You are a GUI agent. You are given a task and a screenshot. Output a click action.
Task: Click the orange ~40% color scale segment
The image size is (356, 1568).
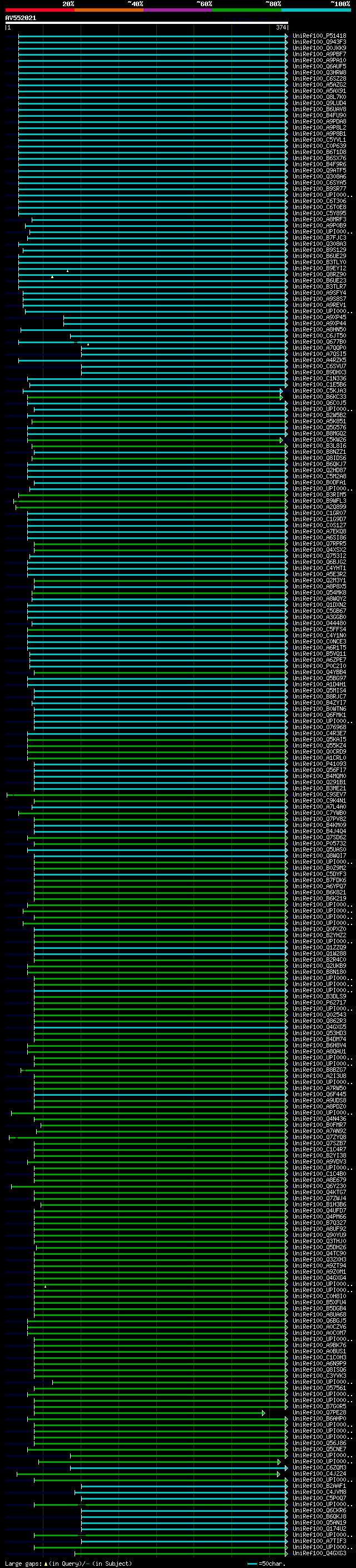pos(109,10)
